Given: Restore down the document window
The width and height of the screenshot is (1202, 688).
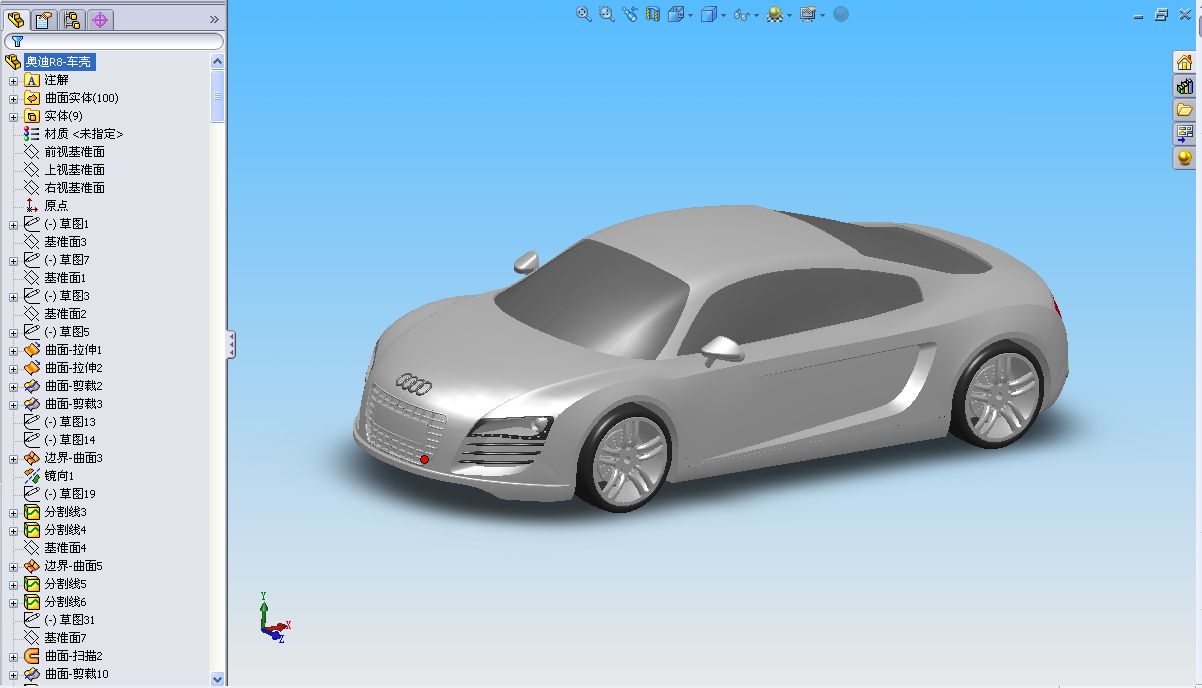Looking at the screenshot, I should point(1161,15).
